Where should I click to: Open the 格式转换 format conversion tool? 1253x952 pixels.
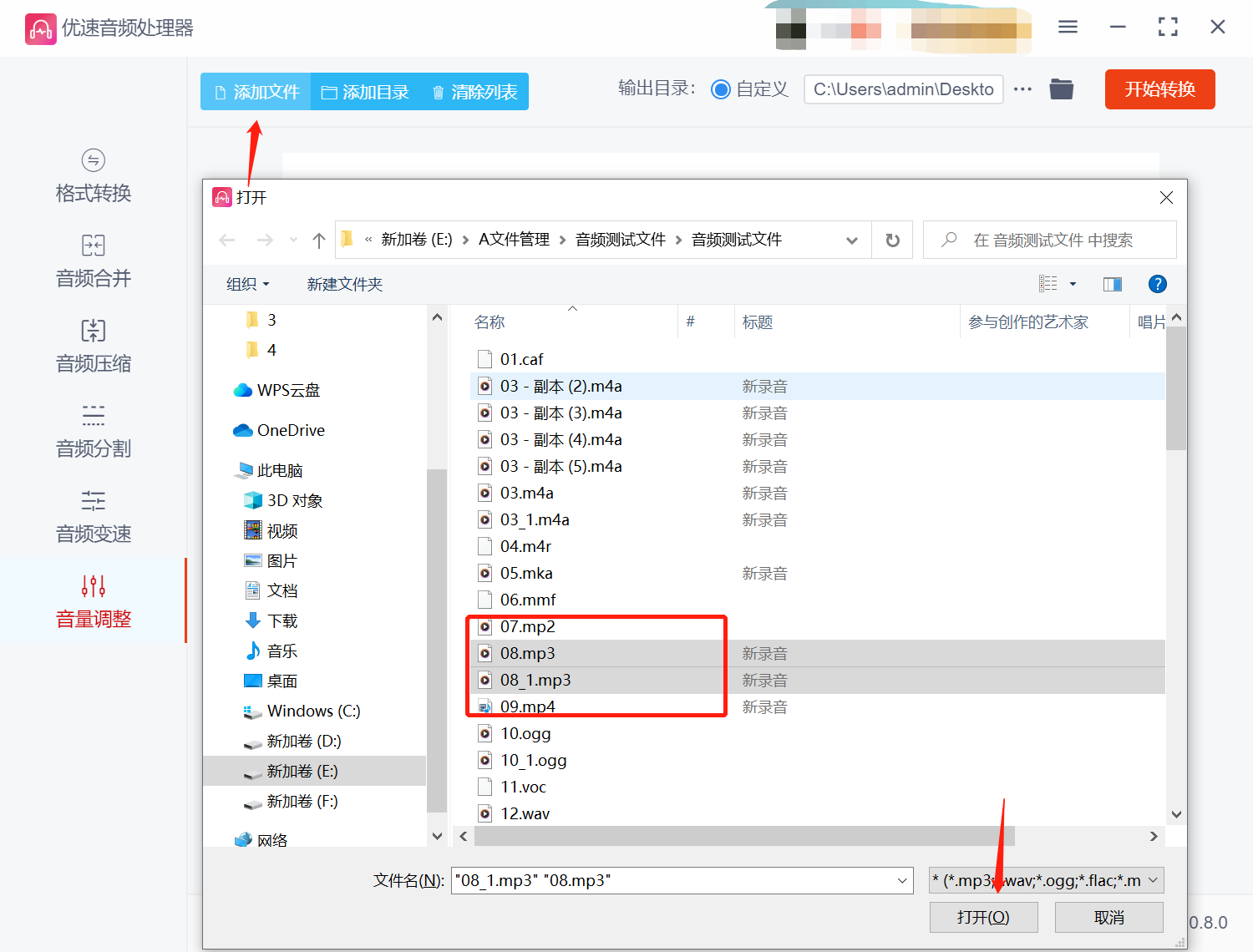click(93, 176)
